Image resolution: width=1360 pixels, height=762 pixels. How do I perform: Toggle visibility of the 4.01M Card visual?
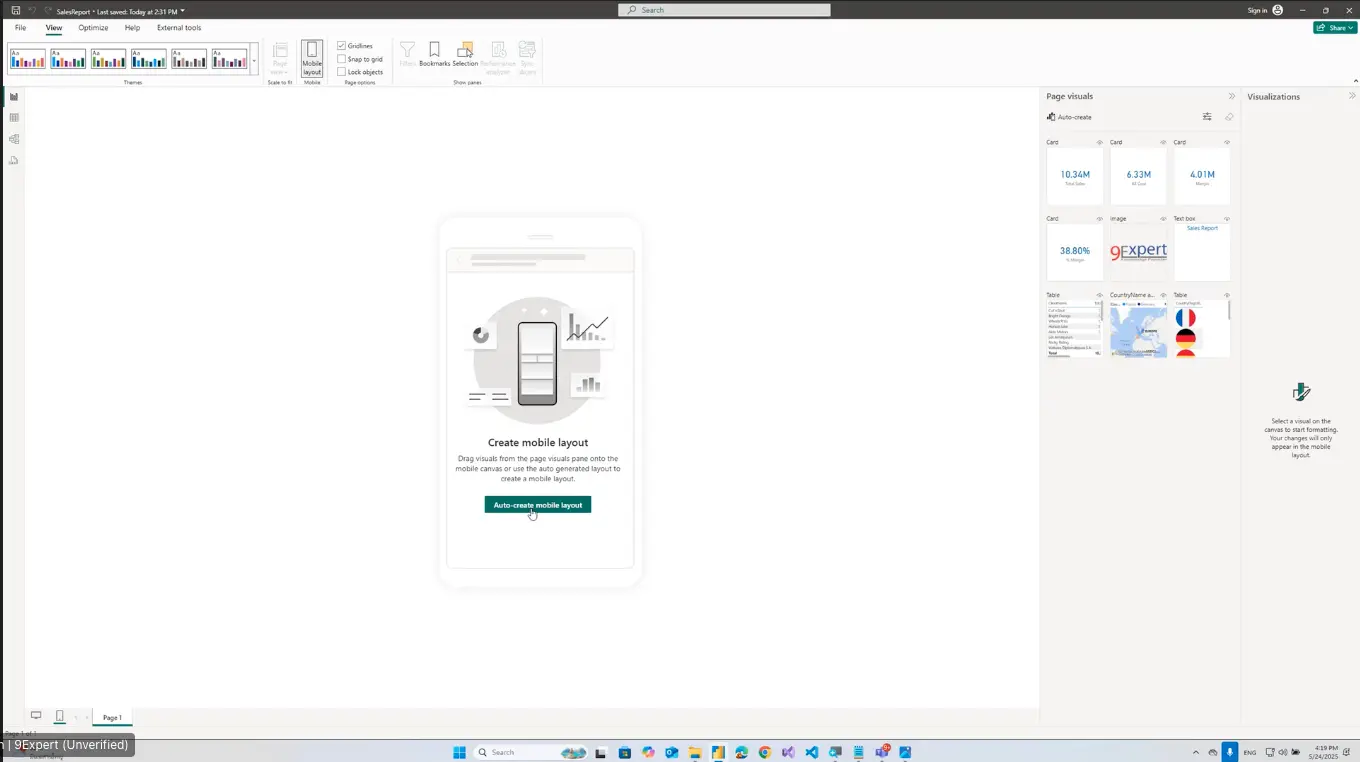1227,142
